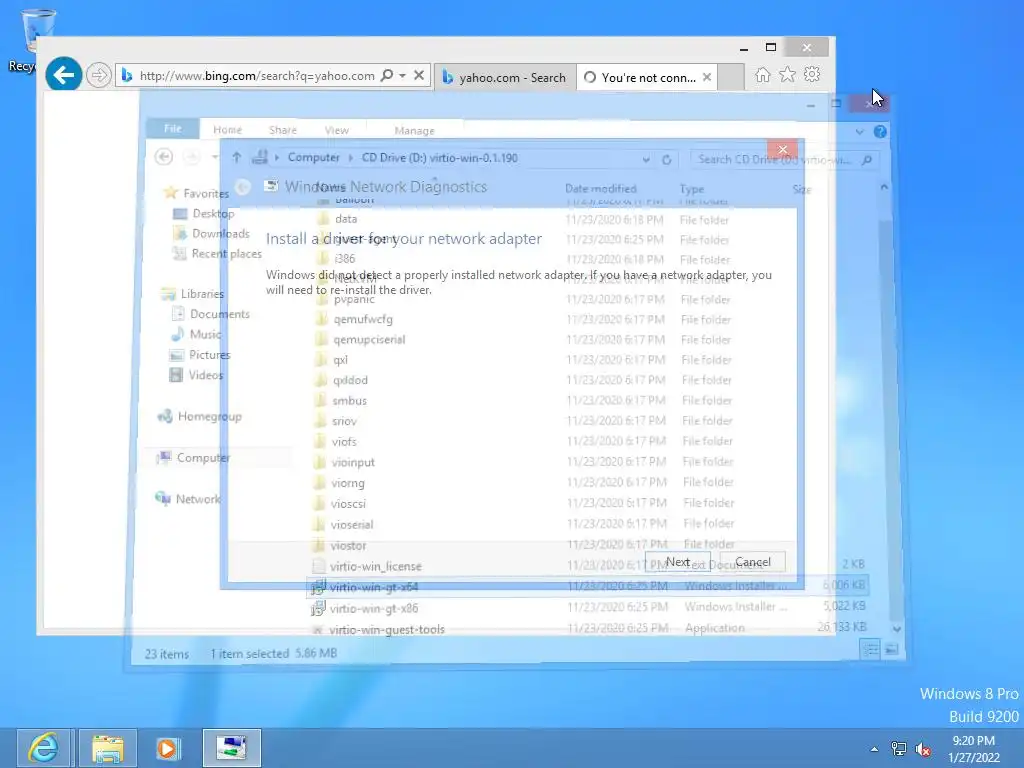Open the Manage ribbon tab in File Explorer
The height and width of the screenshot is (768, 1024).
coord(414,131)
